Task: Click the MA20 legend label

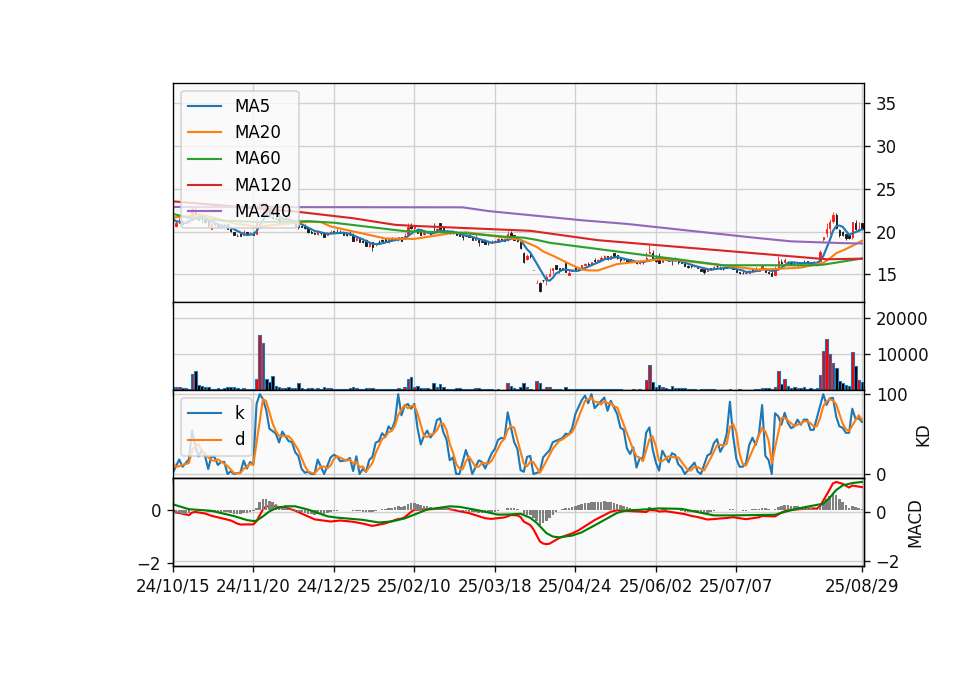Action: pyautogui.click(x=257, y=132)
